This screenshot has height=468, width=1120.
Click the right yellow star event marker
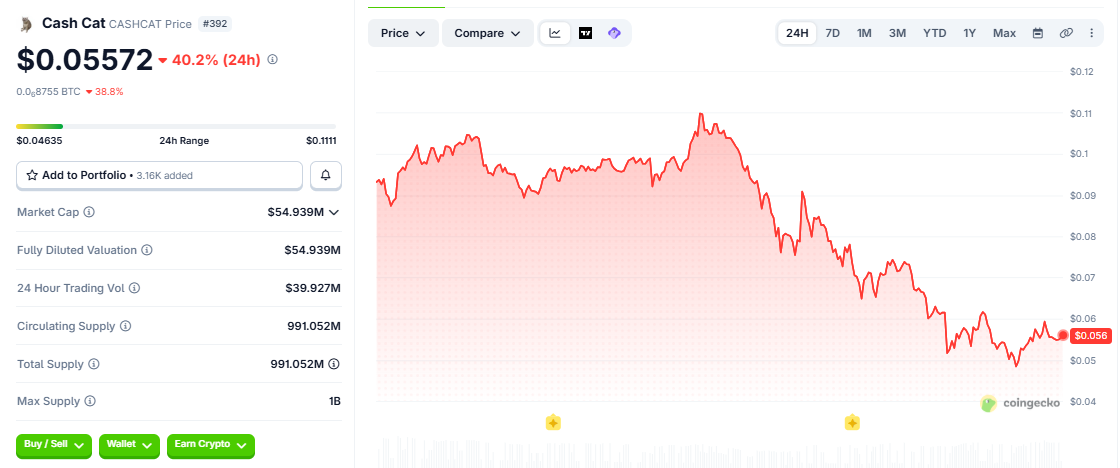[852, 422]
